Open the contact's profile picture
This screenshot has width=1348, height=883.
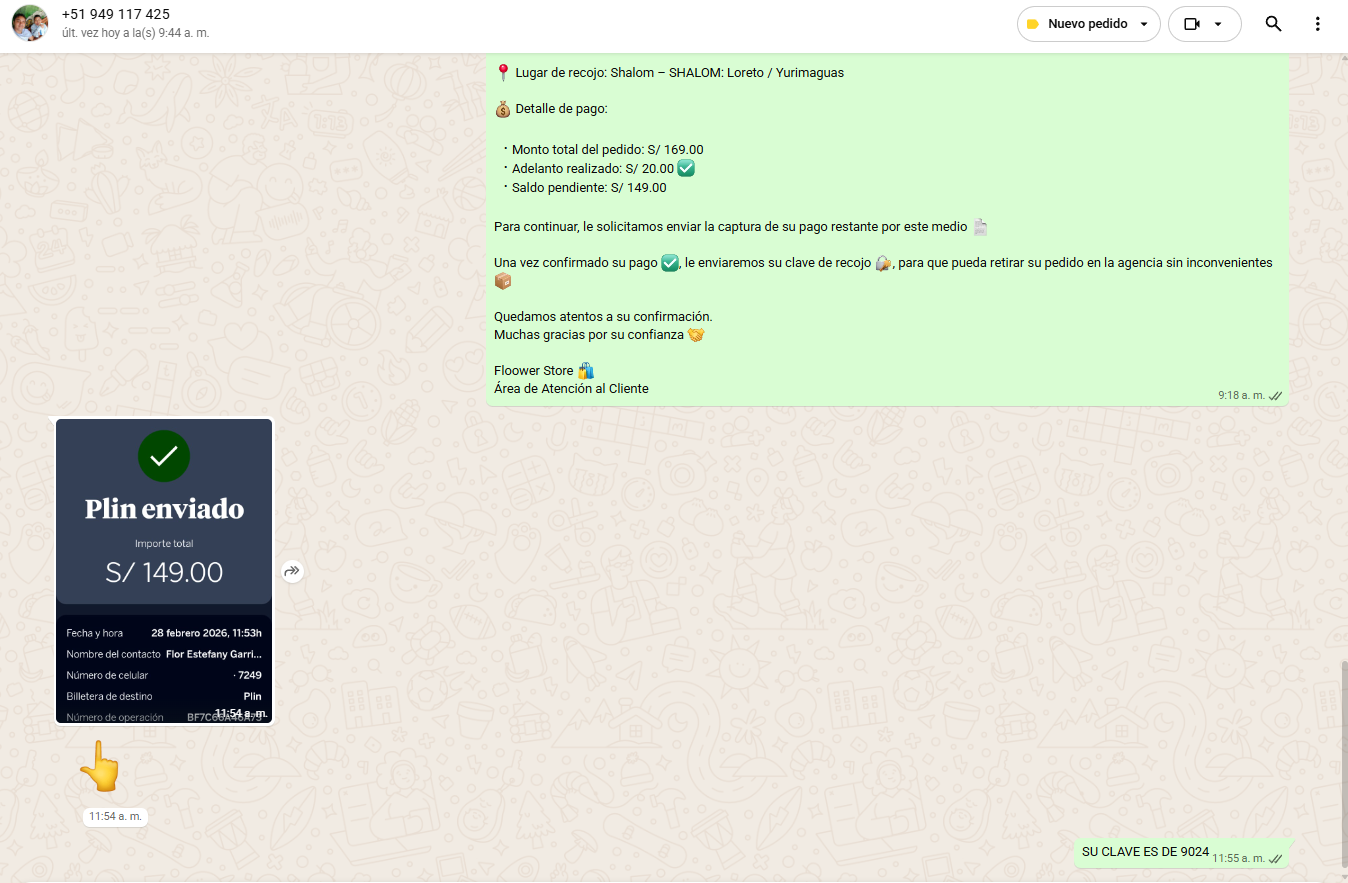tap(30, 23)
